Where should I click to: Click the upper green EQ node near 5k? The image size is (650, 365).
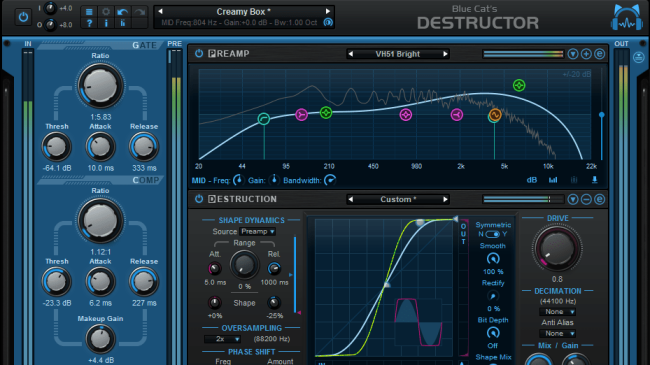pyautogui.click(x=519, y=85)
